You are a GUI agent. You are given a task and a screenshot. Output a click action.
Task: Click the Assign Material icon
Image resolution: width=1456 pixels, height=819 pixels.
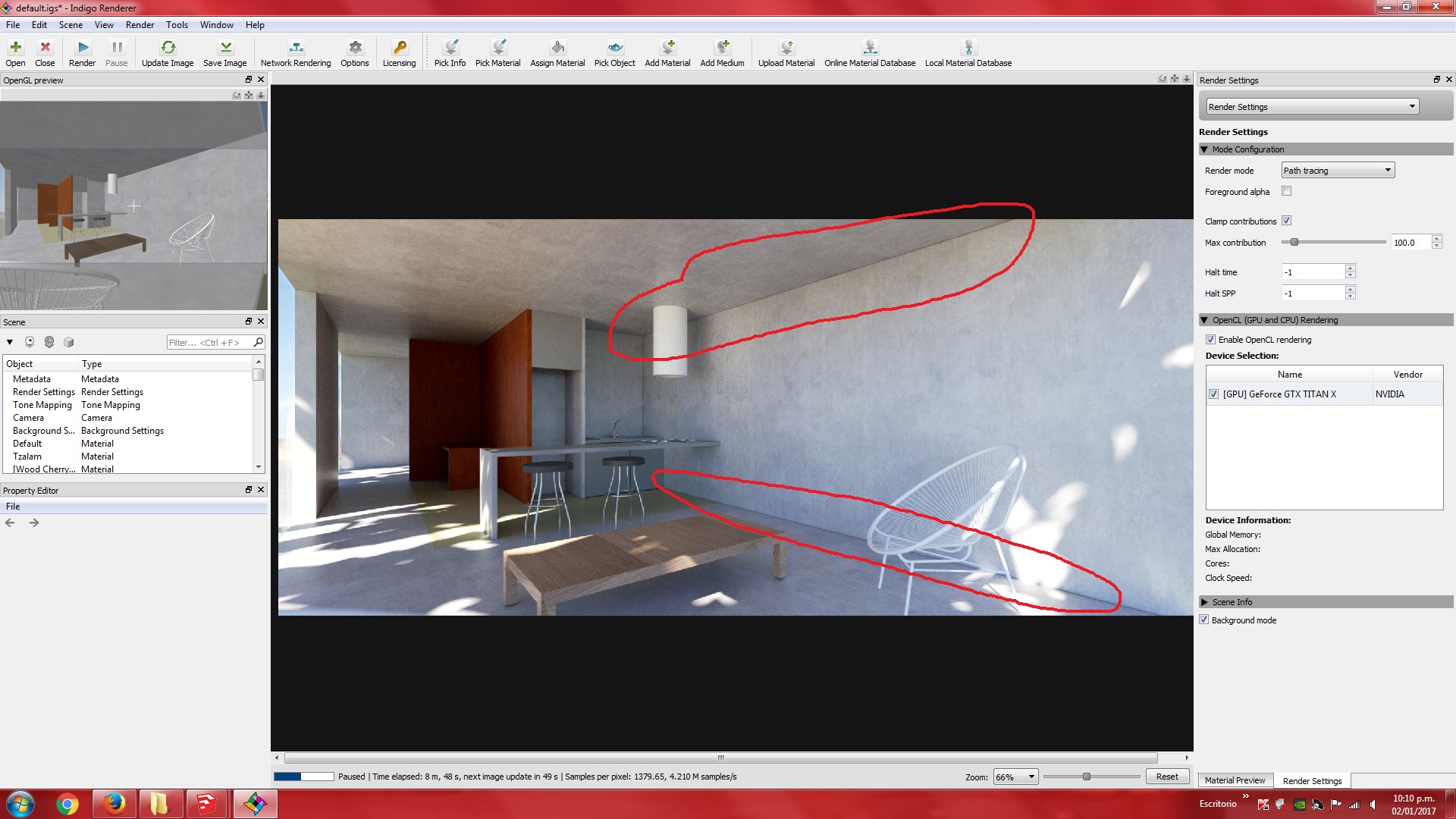(557, 48)
